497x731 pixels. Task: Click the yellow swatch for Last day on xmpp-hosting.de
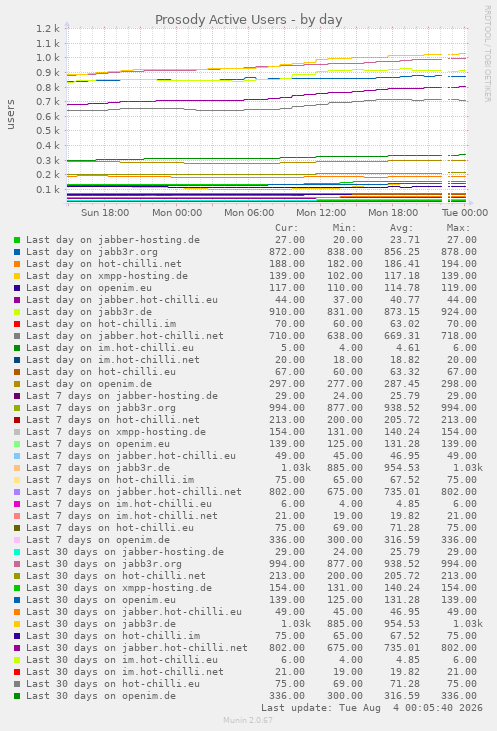(17, 276)
